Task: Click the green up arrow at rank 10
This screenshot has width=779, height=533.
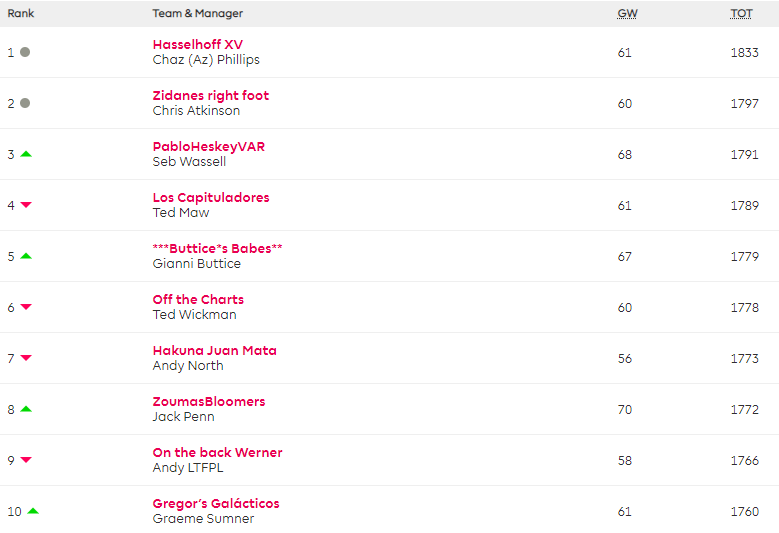Action: tap(33, 511)
